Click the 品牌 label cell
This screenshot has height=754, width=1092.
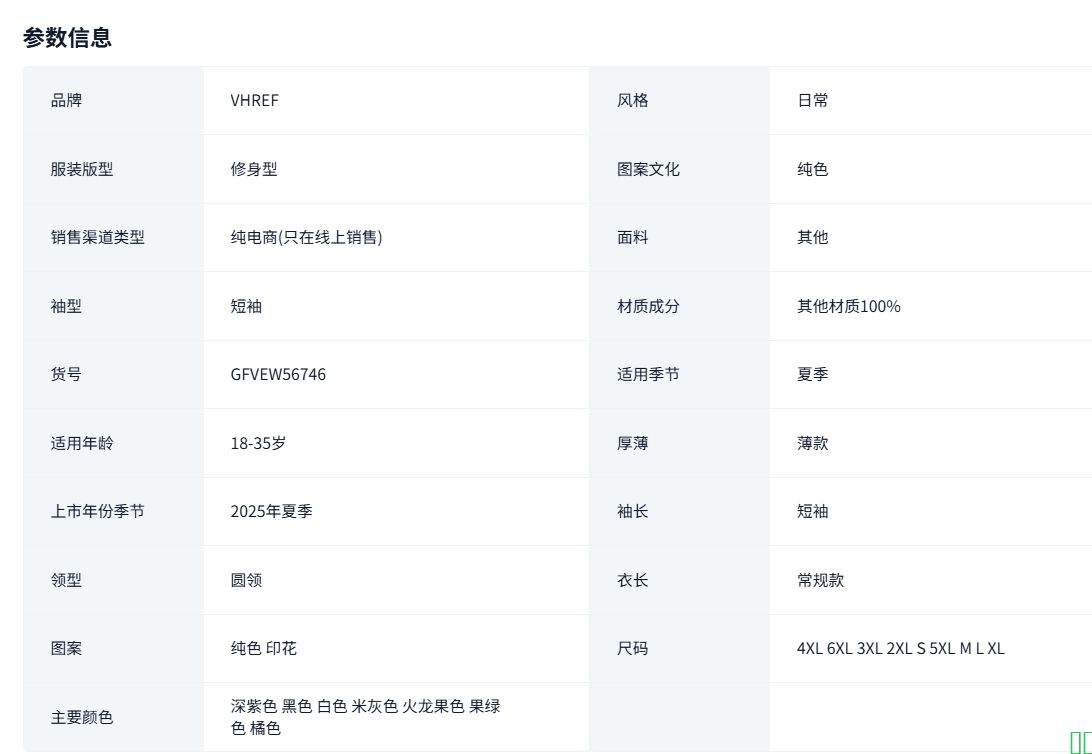tap(66, 100)
